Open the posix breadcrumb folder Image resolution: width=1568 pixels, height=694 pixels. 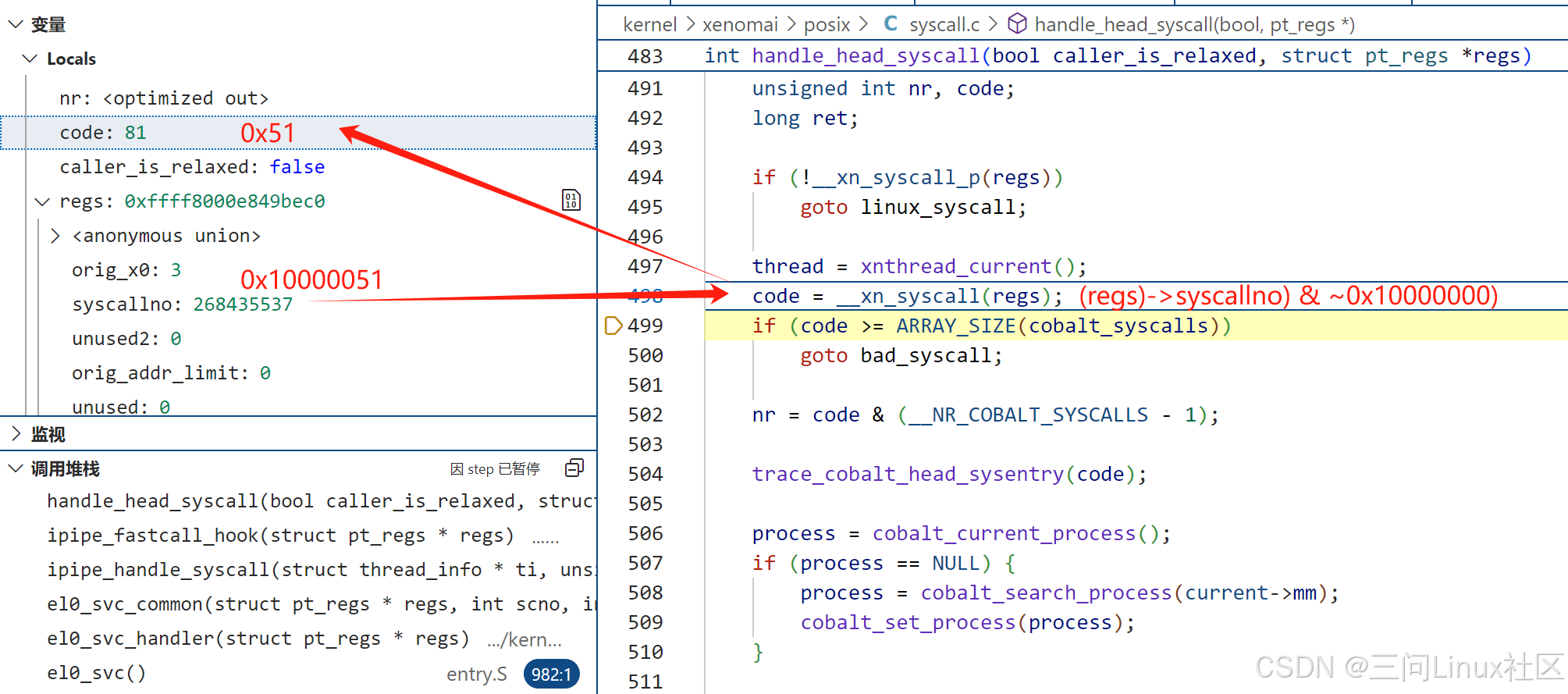pos(827,24)
